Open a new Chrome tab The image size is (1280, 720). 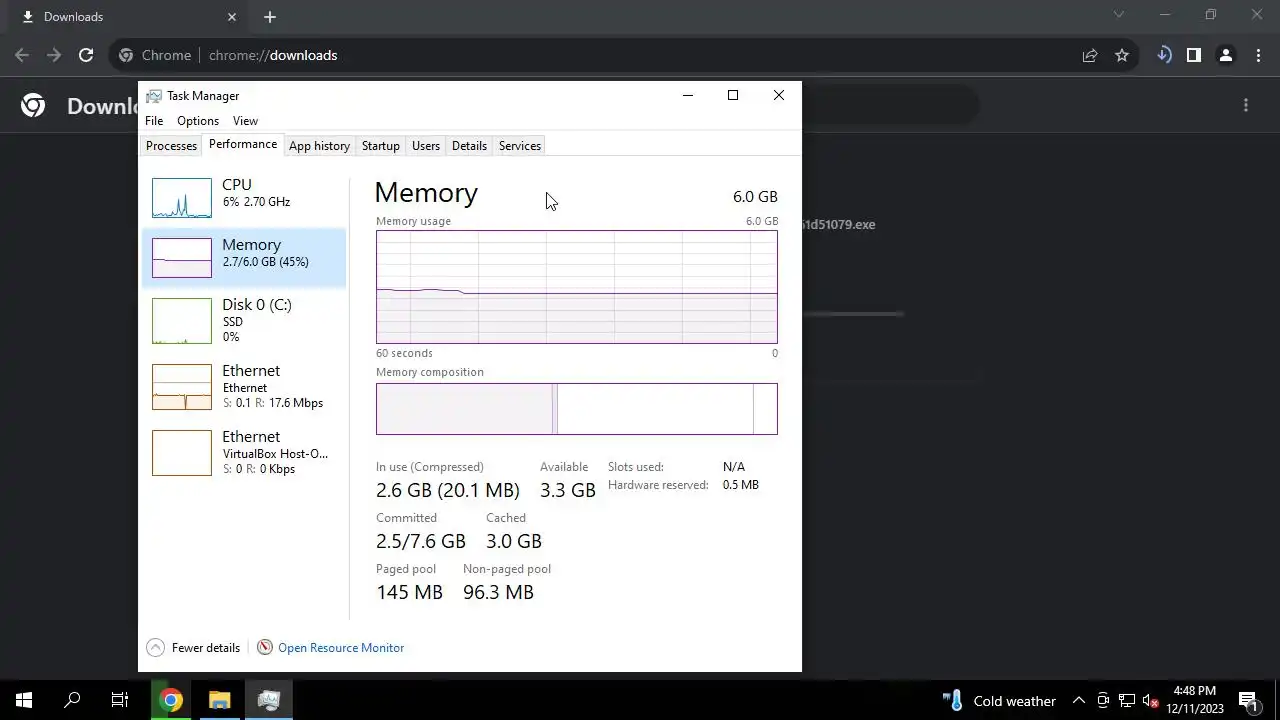point(270,17)
